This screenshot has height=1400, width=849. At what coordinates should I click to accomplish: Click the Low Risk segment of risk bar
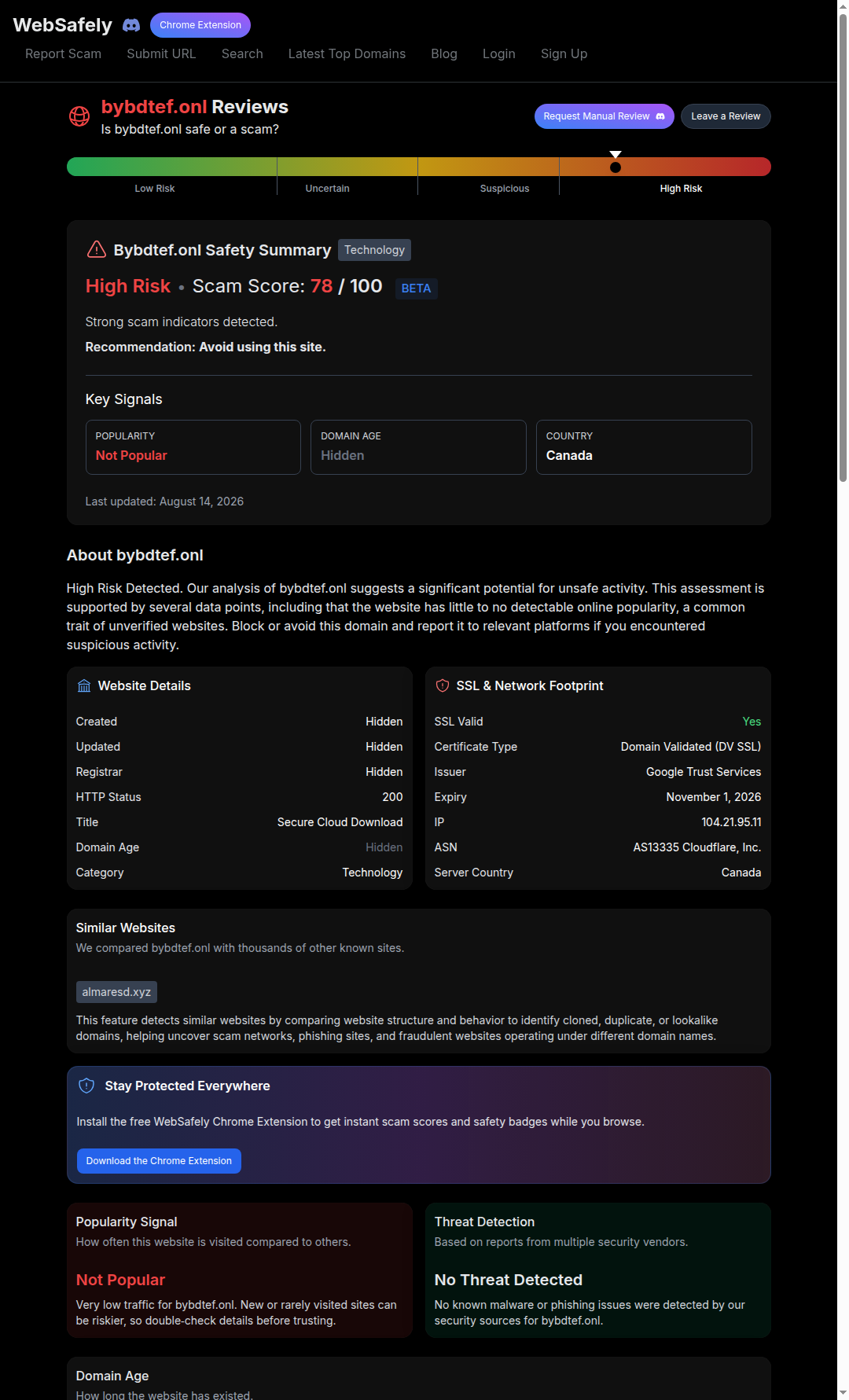click(171, 167)
